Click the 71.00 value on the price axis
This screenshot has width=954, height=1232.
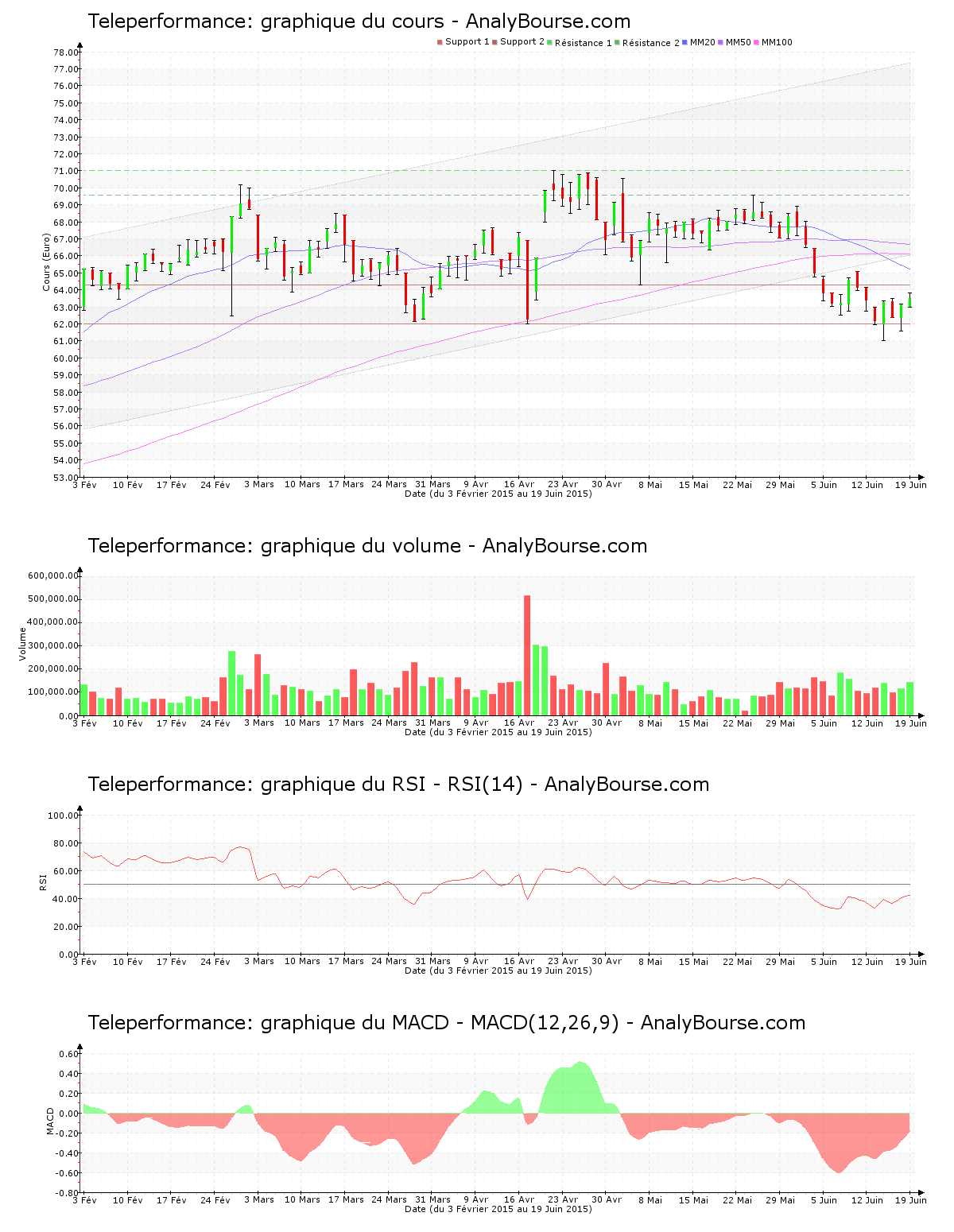point(66,172)
